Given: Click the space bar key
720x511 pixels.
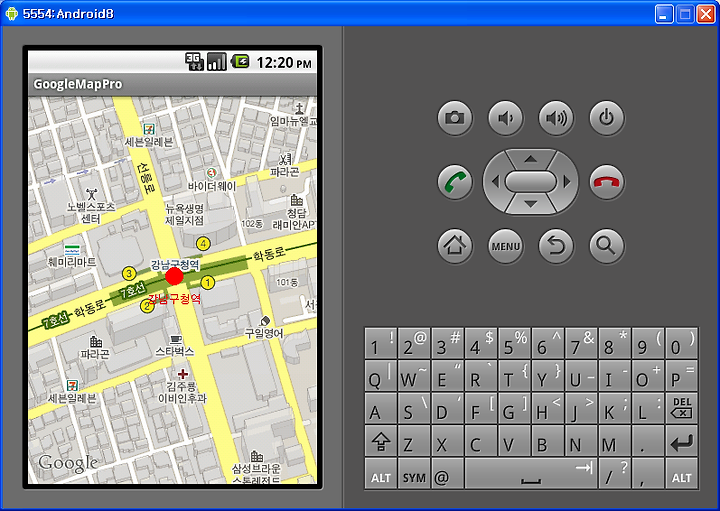Looking at the screenshot, I should [x=531, y=473].
